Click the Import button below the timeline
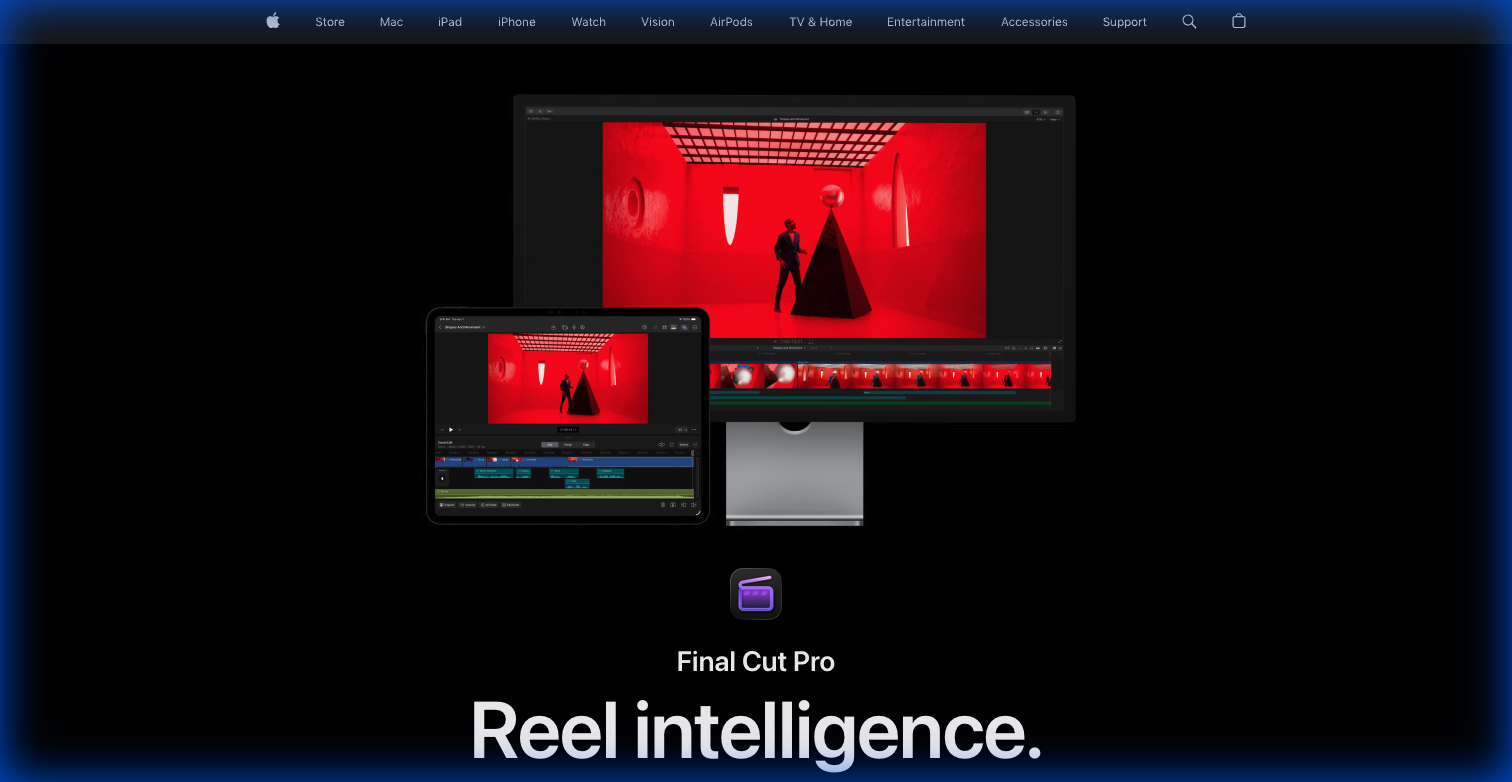The width and height of the screenshot is (1512, 782). point(448,505)
